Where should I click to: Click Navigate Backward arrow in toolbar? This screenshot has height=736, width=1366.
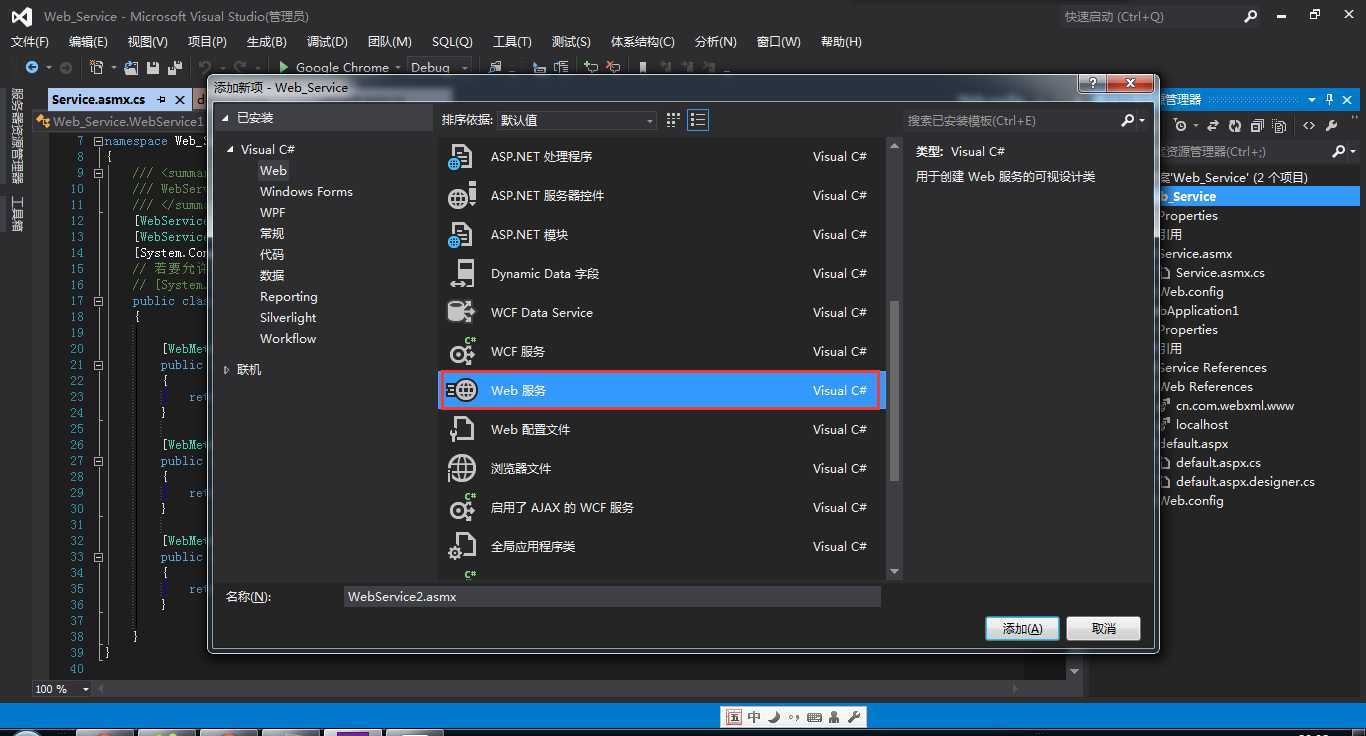32,67
